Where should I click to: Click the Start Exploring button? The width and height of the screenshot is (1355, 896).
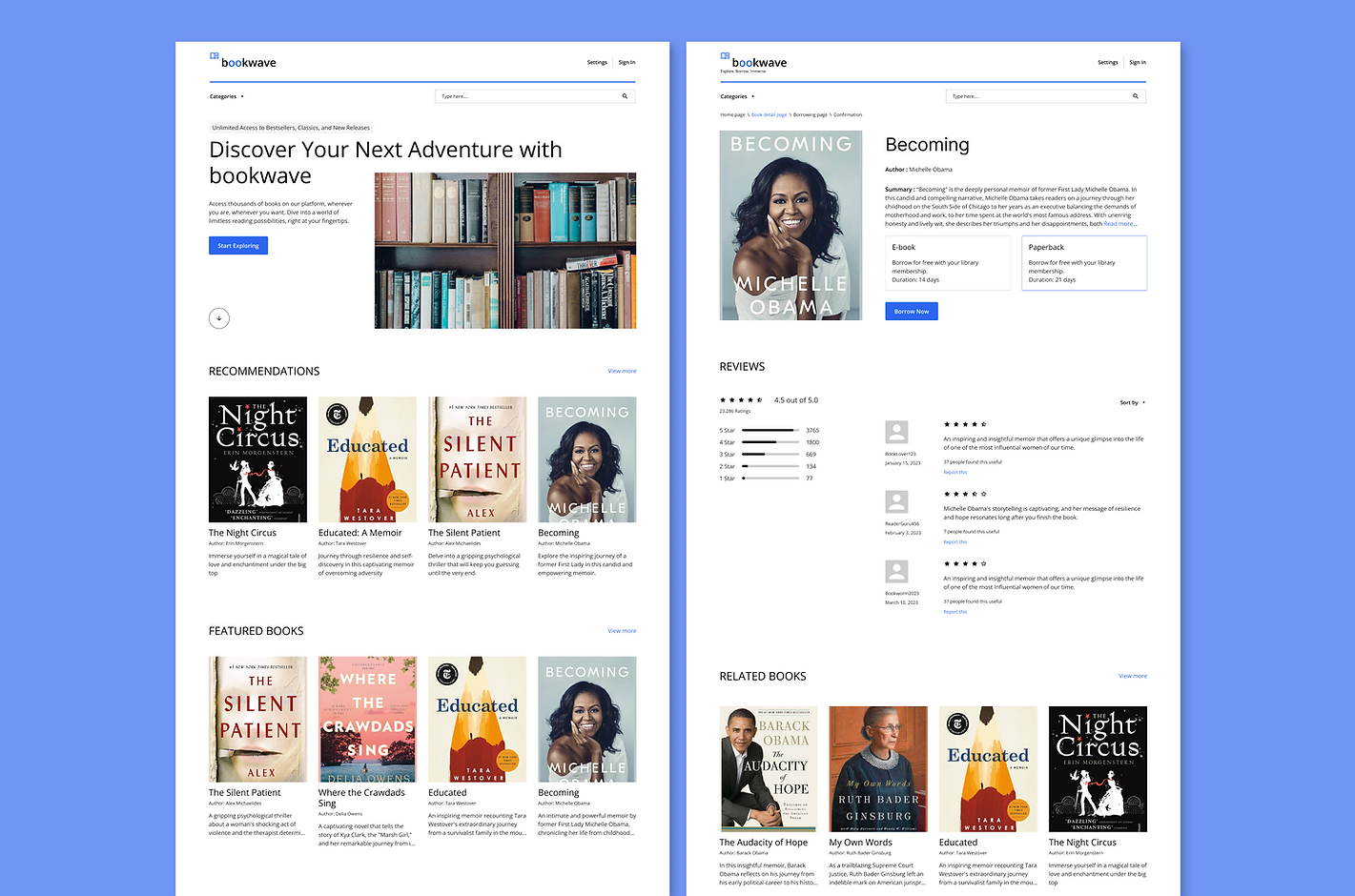238,246
